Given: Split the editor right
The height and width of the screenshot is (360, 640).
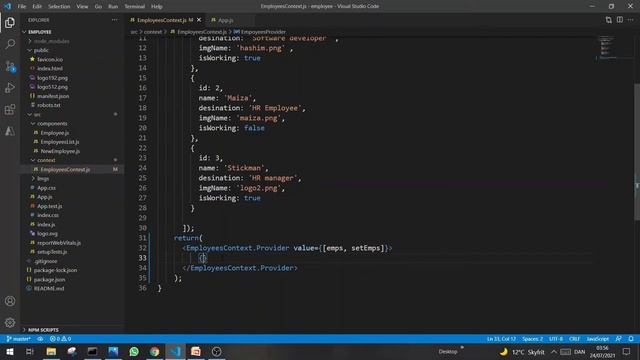Looking at the screenshot, I should coord(620,20).
